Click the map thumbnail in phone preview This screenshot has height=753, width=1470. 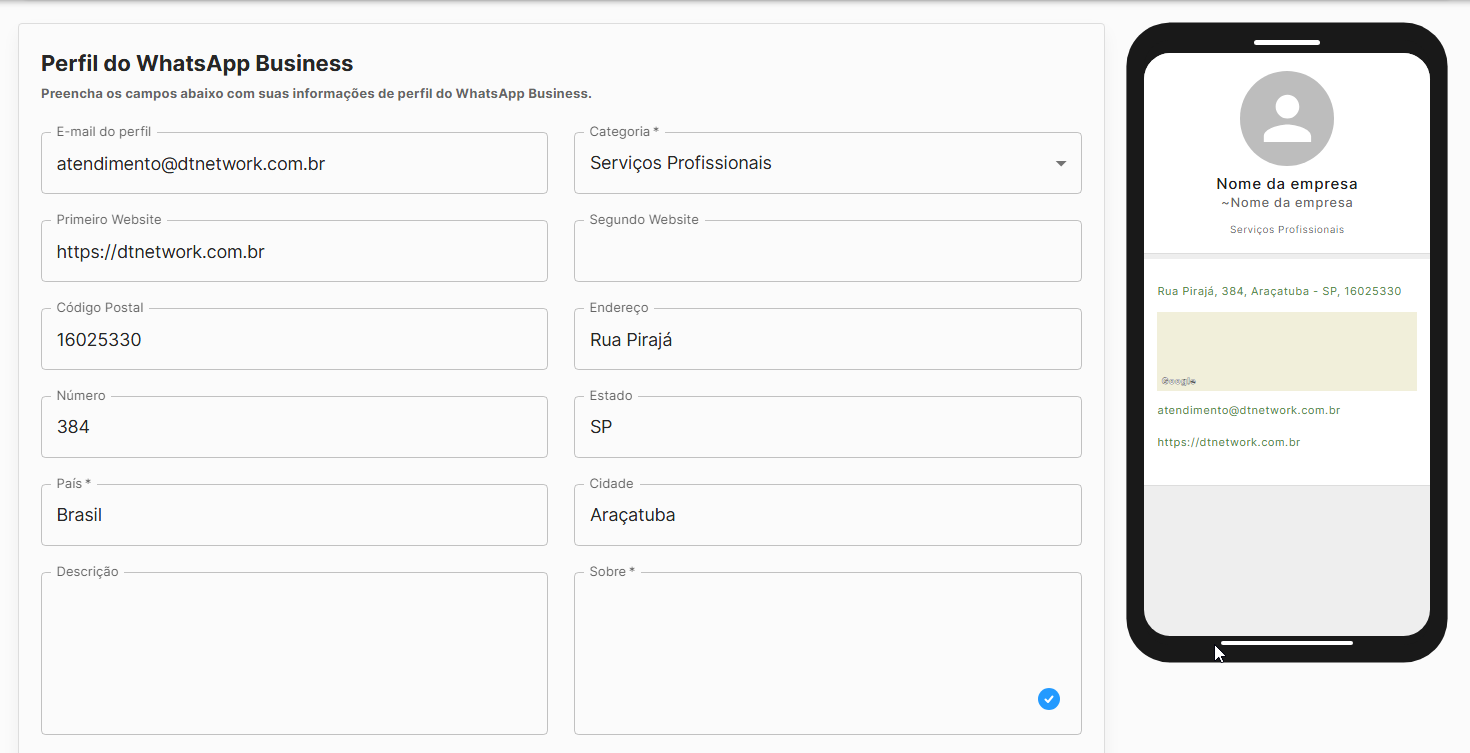pos(1287,351)
